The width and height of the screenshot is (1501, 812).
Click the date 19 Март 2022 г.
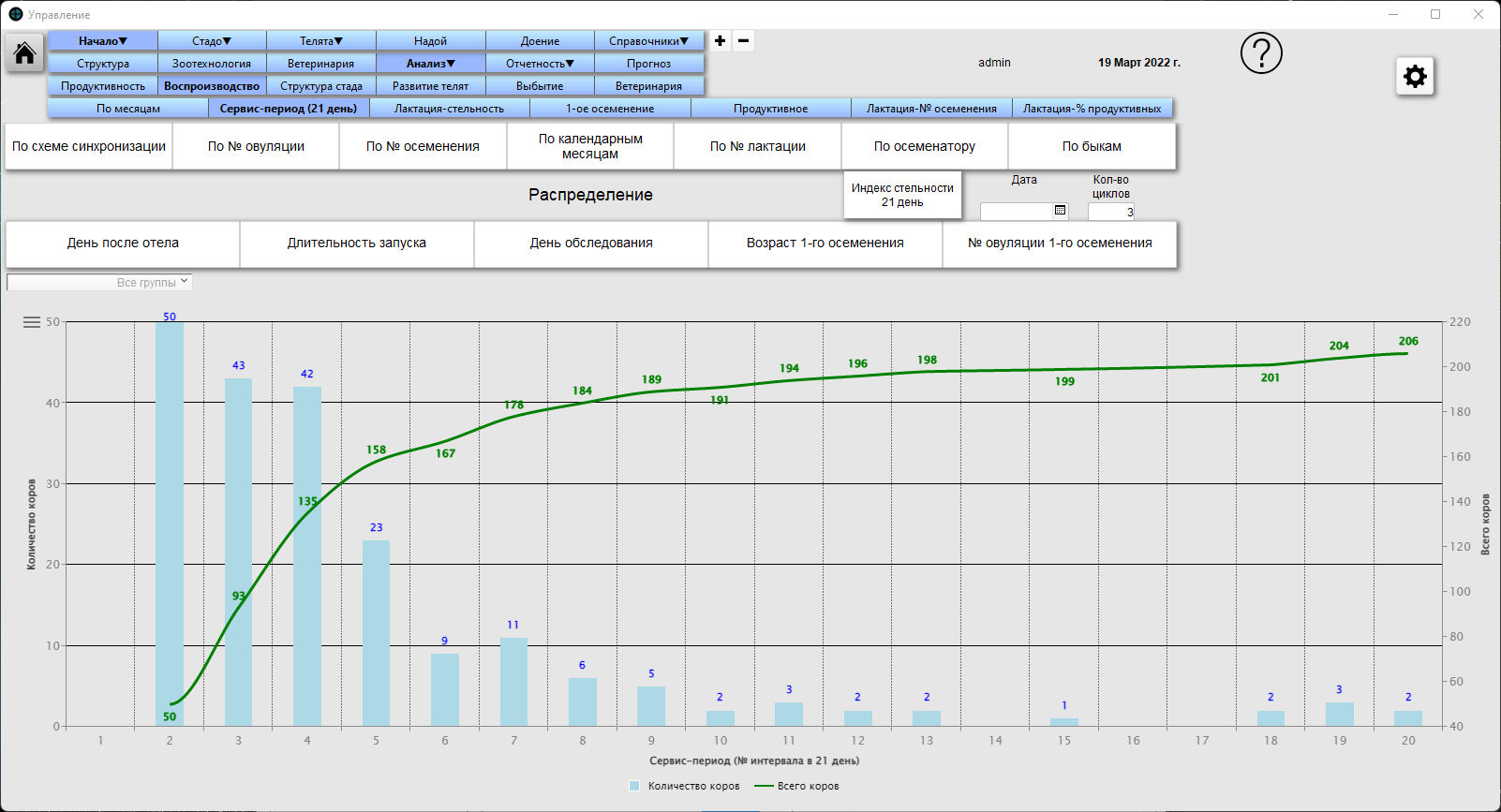point(1139,63)
